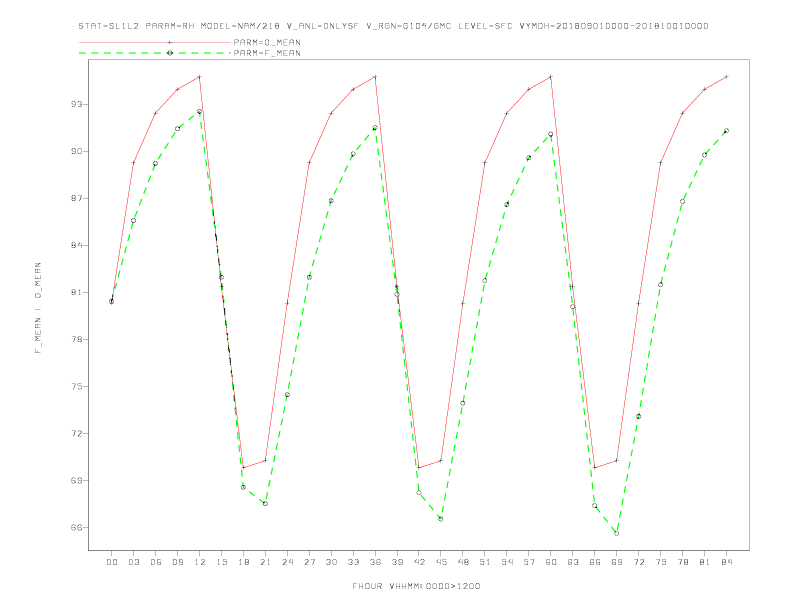Pick the green F_MEAN circle marker at hour 84

[x=727, y=131]
